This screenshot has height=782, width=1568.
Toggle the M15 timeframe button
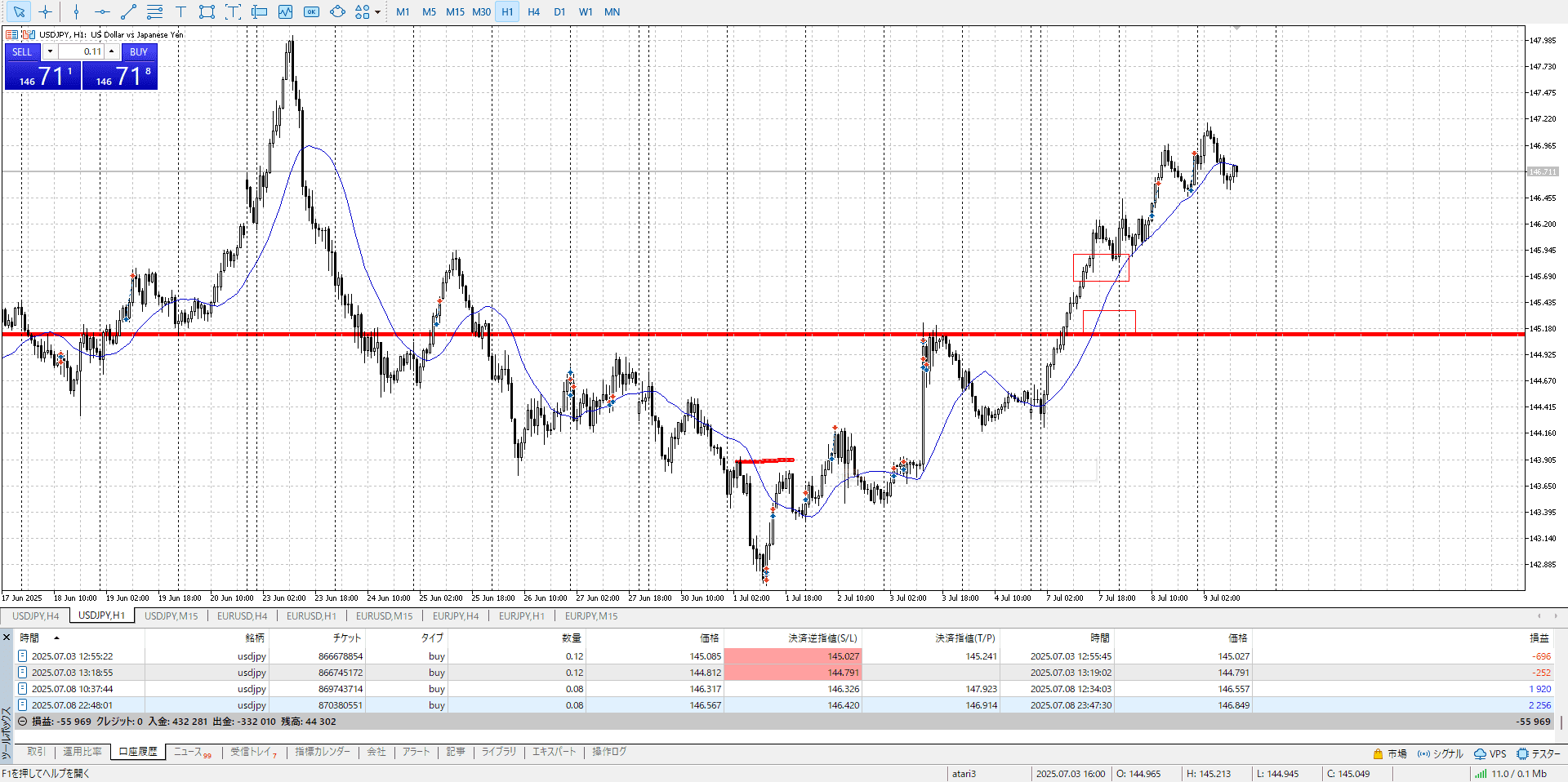click(x=455, y=11)
